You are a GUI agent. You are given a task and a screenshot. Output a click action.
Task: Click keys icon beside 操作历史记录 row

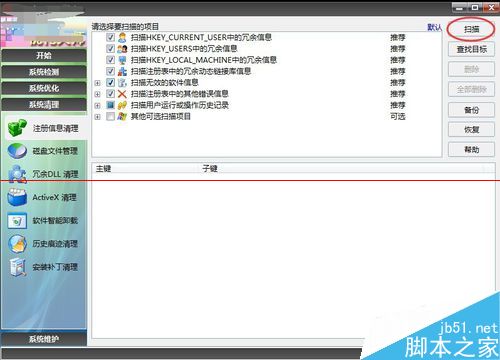pyautogui.click(x=122, y=105)
